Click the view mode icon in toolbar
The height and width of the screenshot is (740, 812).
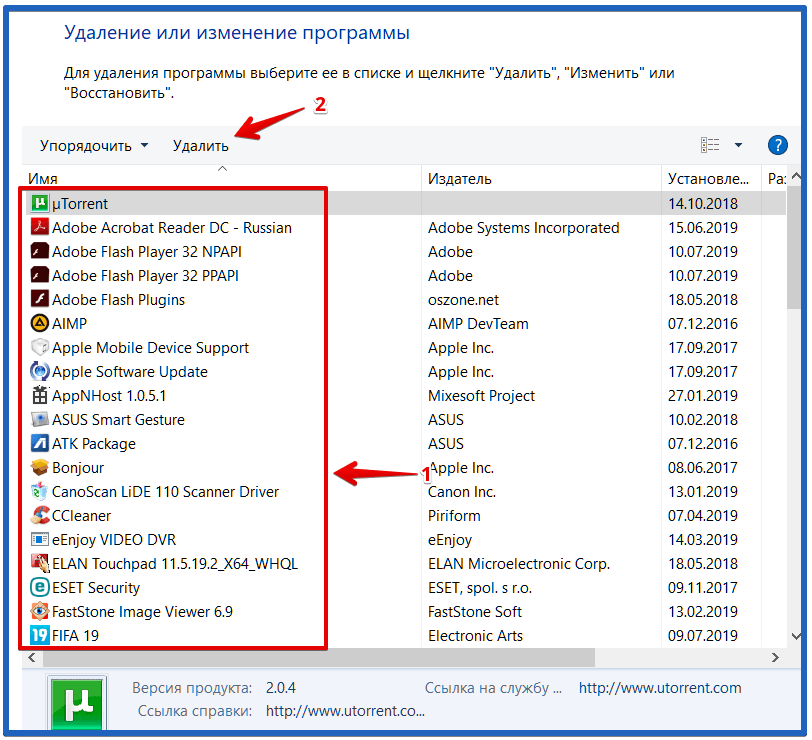click(x=710, y=145)
